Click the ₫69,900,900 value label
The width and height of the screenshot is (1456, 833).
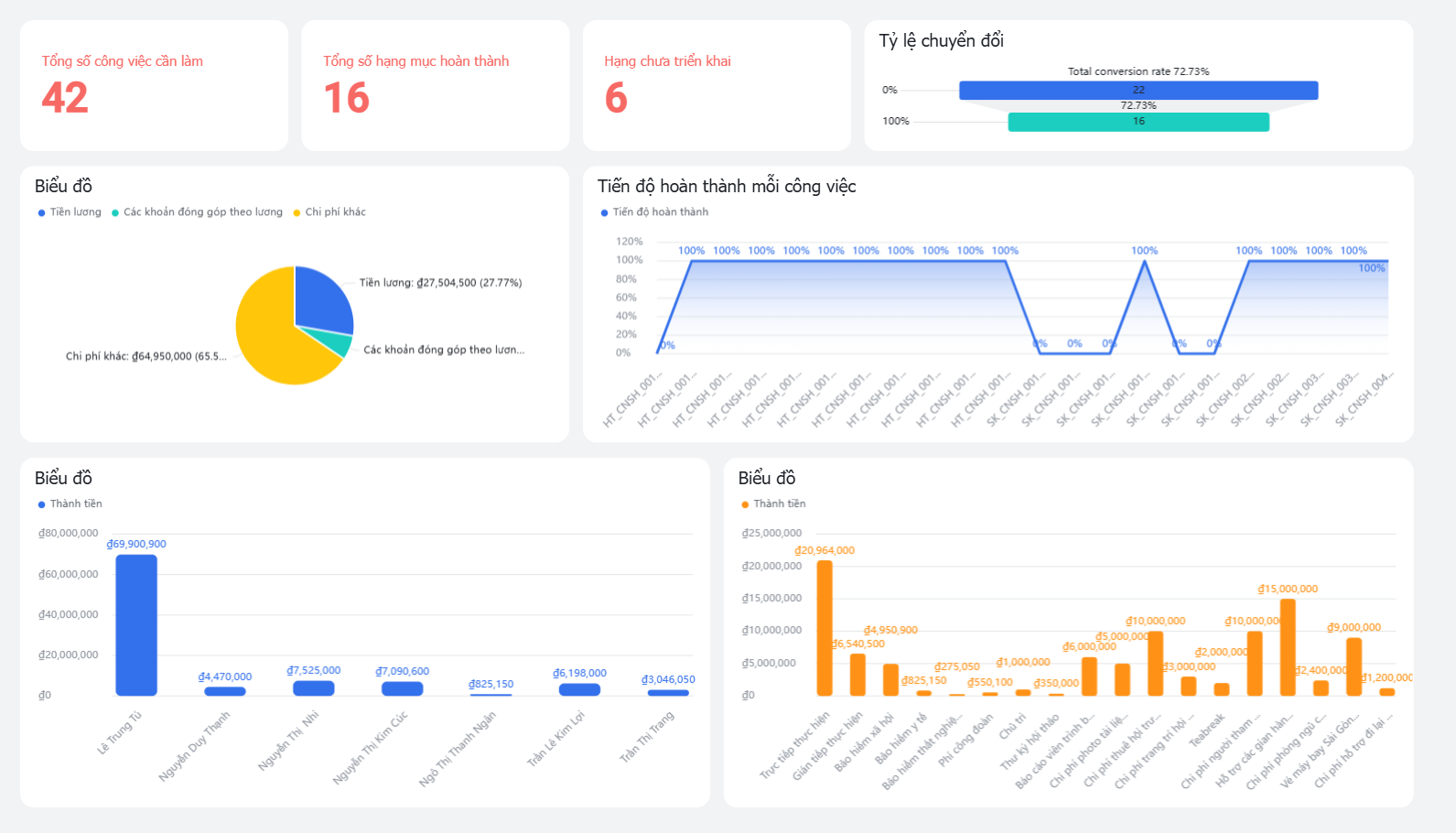click(136, 544)
